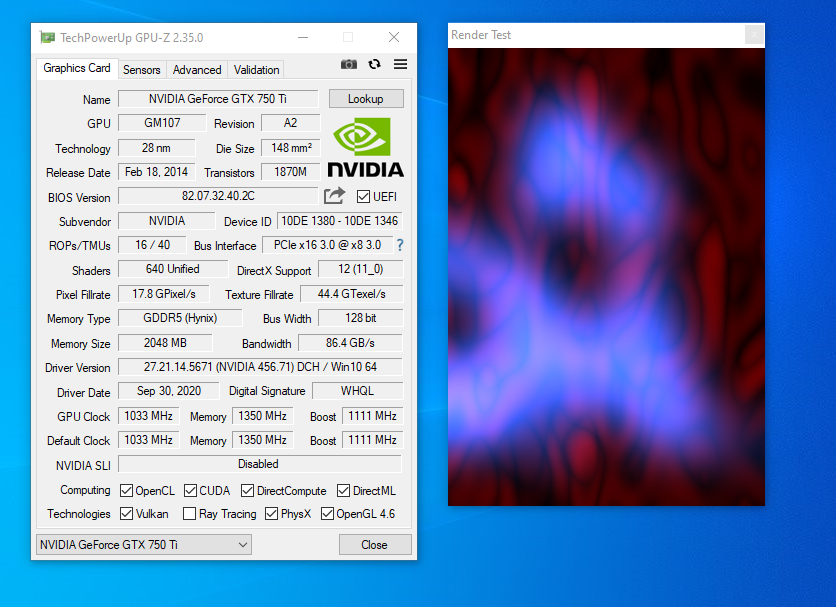Viewport: 836px width, 607px height.
Task: Click the Lookup button
Action: pyautogui.click(x=366, y=99)
